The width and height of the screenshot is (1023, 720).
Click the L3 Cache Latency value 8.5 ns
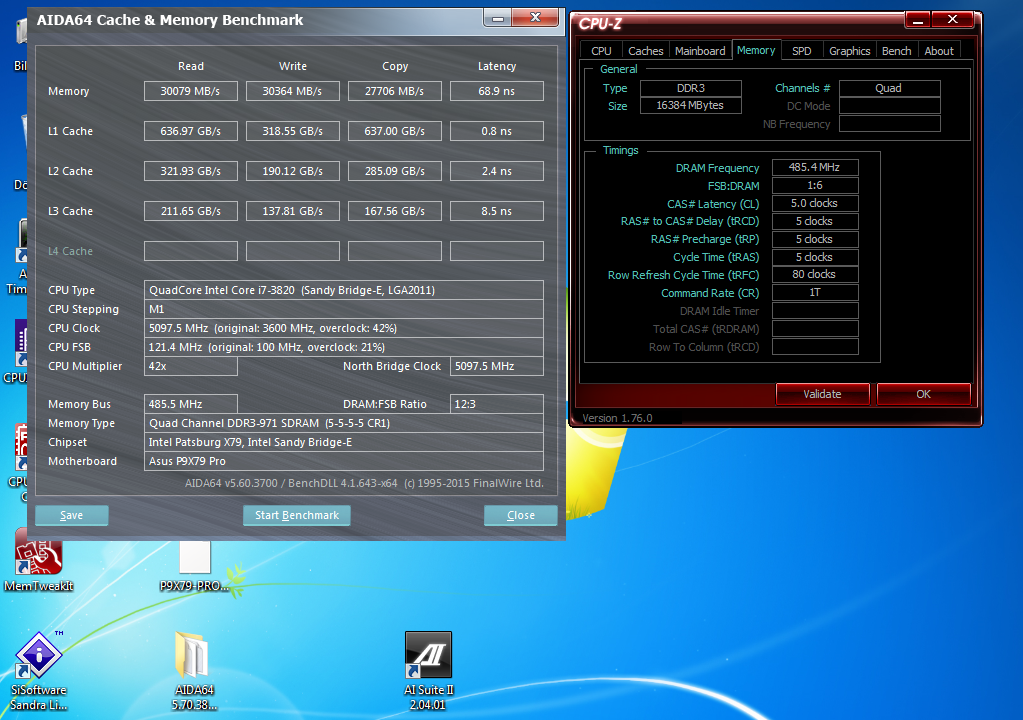point(496,211)
